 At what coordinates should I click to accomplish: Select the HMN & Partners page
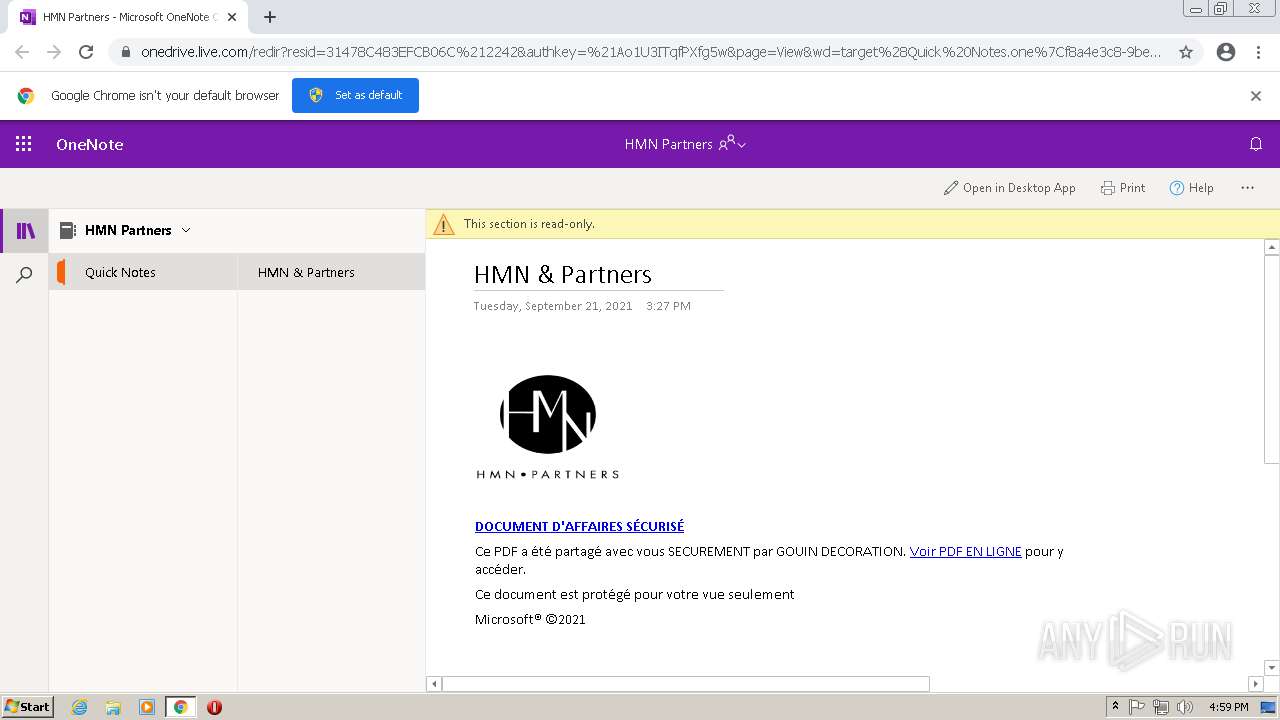[331, 272]
